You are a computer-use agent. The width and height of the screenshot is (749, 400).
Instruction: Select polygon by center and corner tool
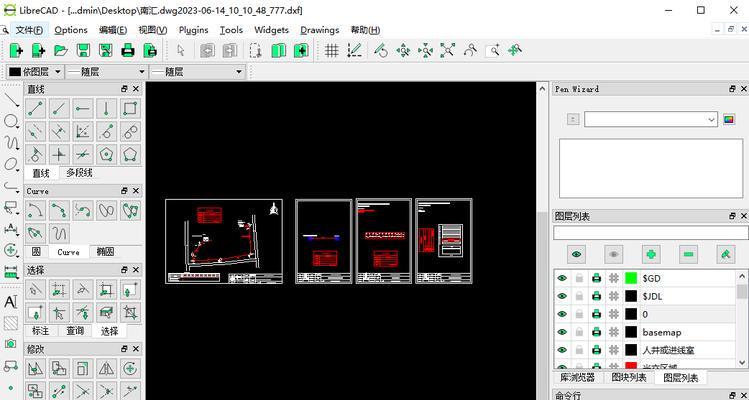click(106, 154)
